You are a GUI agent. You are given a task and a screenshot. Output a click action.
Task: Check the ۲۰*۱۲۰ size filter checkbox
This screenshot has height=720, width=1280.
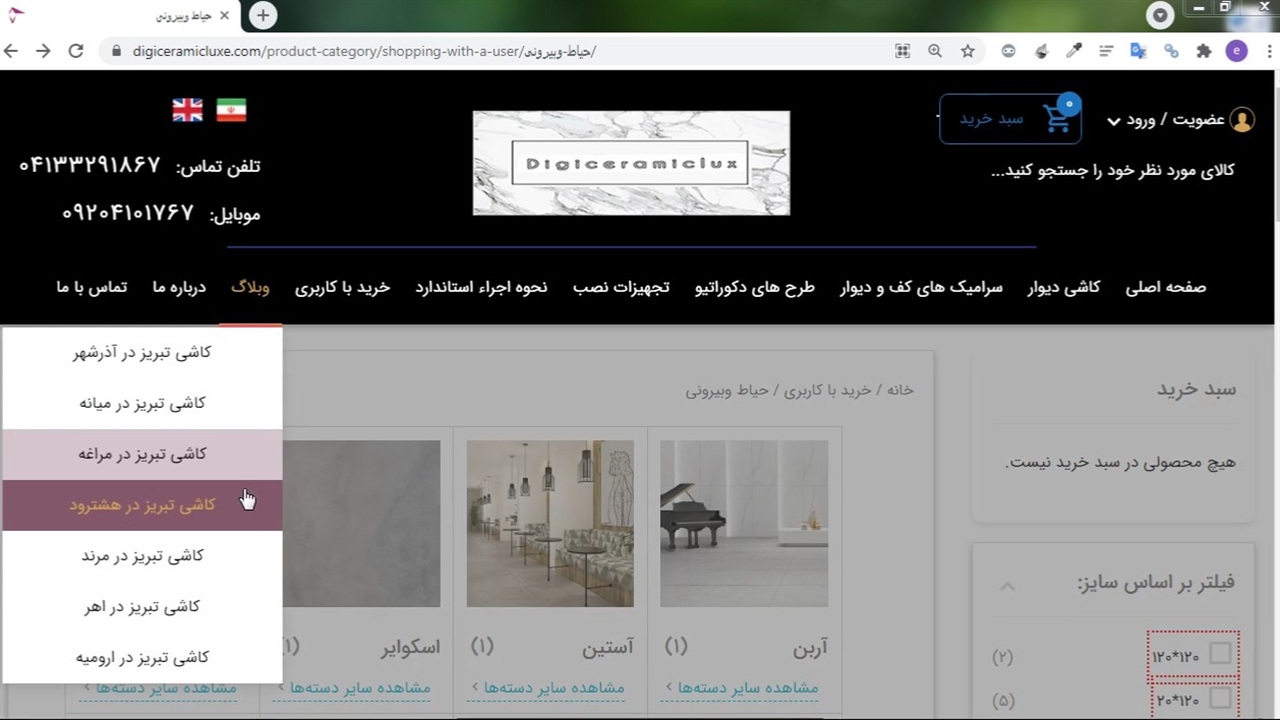pyautogui.click(x=1220, y=698)
